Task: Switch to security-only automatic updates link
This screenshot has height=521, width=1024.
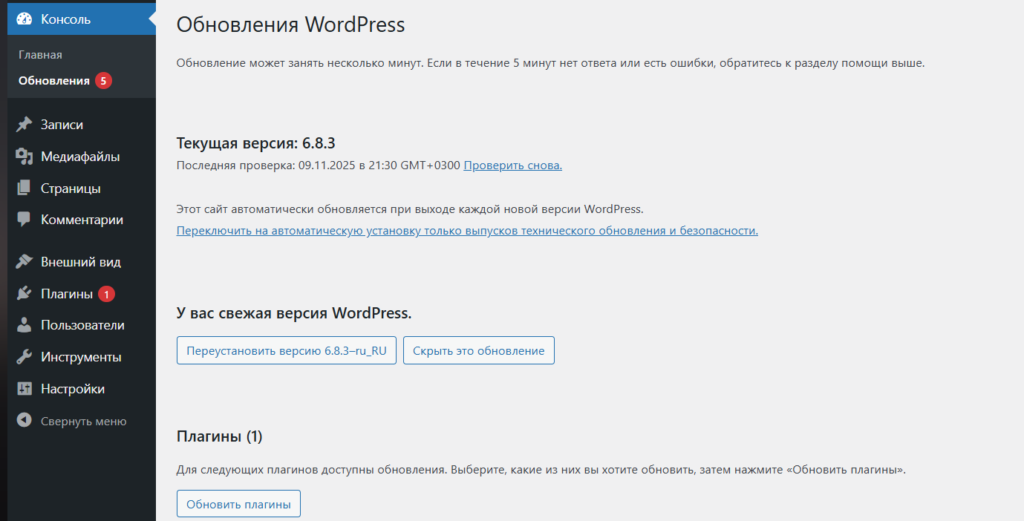Action: [467, 230]
